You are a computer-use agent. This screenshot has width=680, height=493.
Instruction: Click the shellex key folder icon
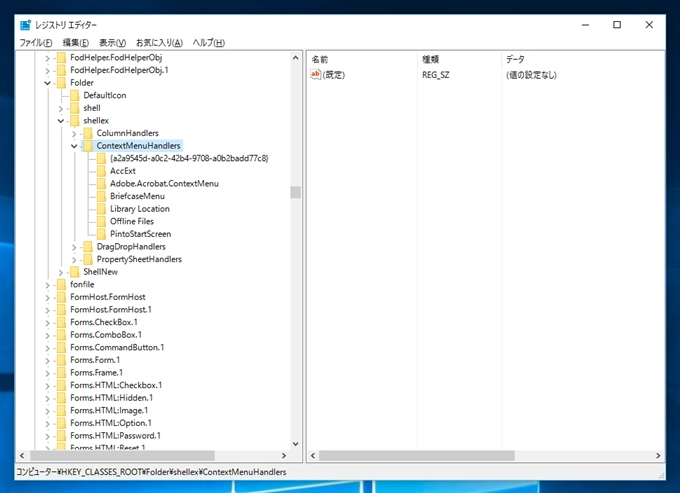click(75, 120)
